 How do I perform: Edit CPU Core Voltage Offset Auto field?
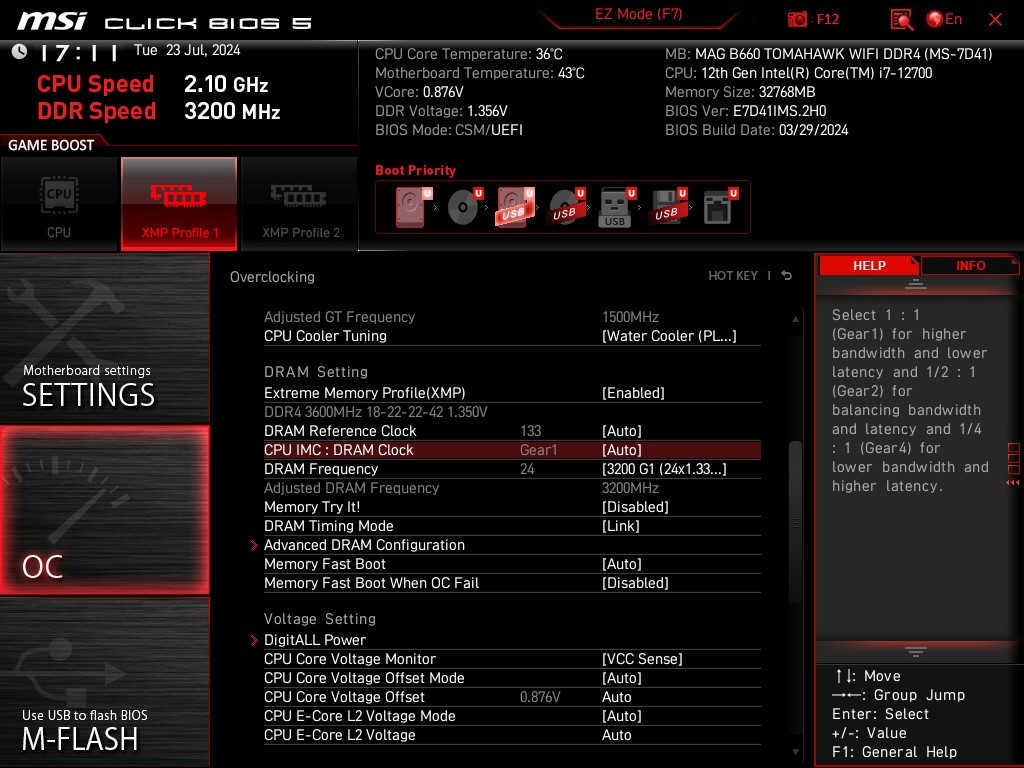616,697
